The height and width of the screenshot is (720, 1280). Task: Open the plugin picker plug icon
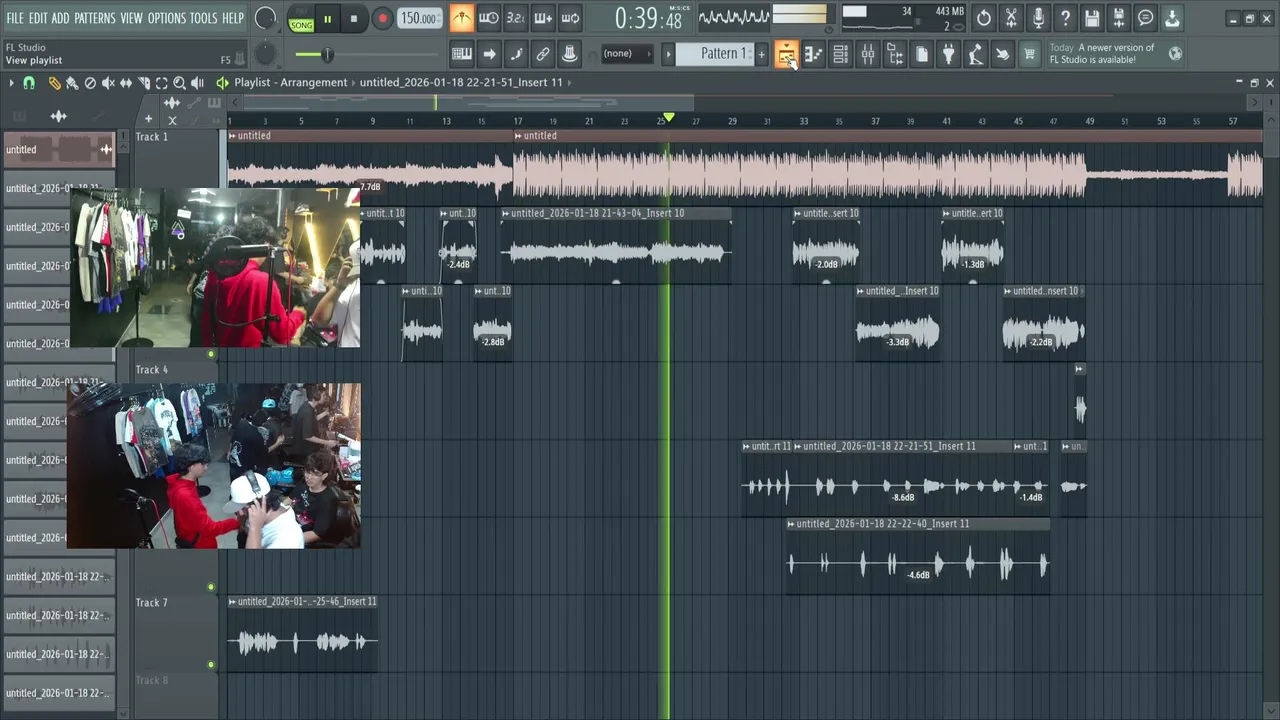(x=948, y=54)
